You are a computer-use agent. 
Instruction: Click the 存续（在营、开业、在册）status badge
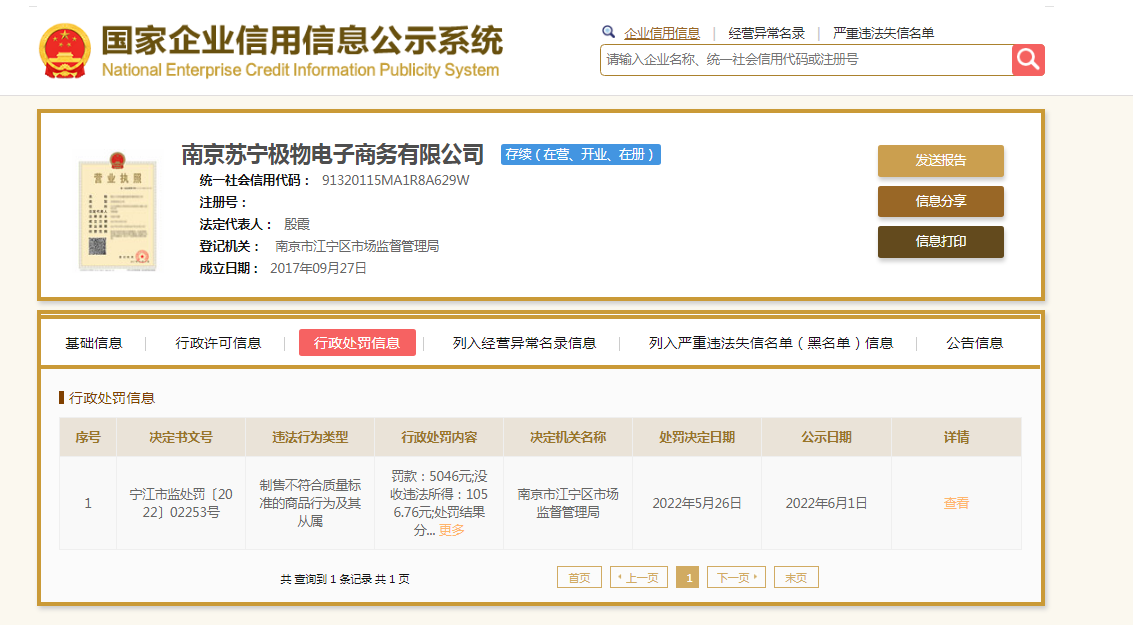coord(581,155)
